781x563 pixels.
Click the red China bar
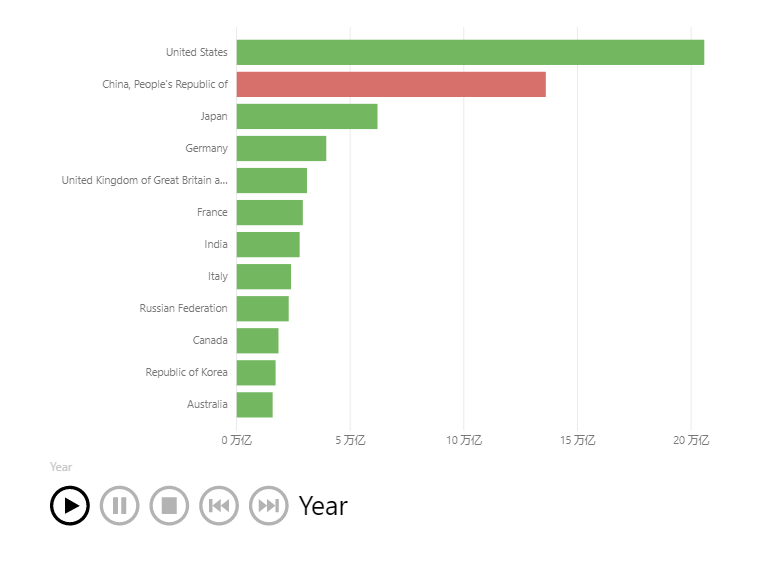(391, 84)
